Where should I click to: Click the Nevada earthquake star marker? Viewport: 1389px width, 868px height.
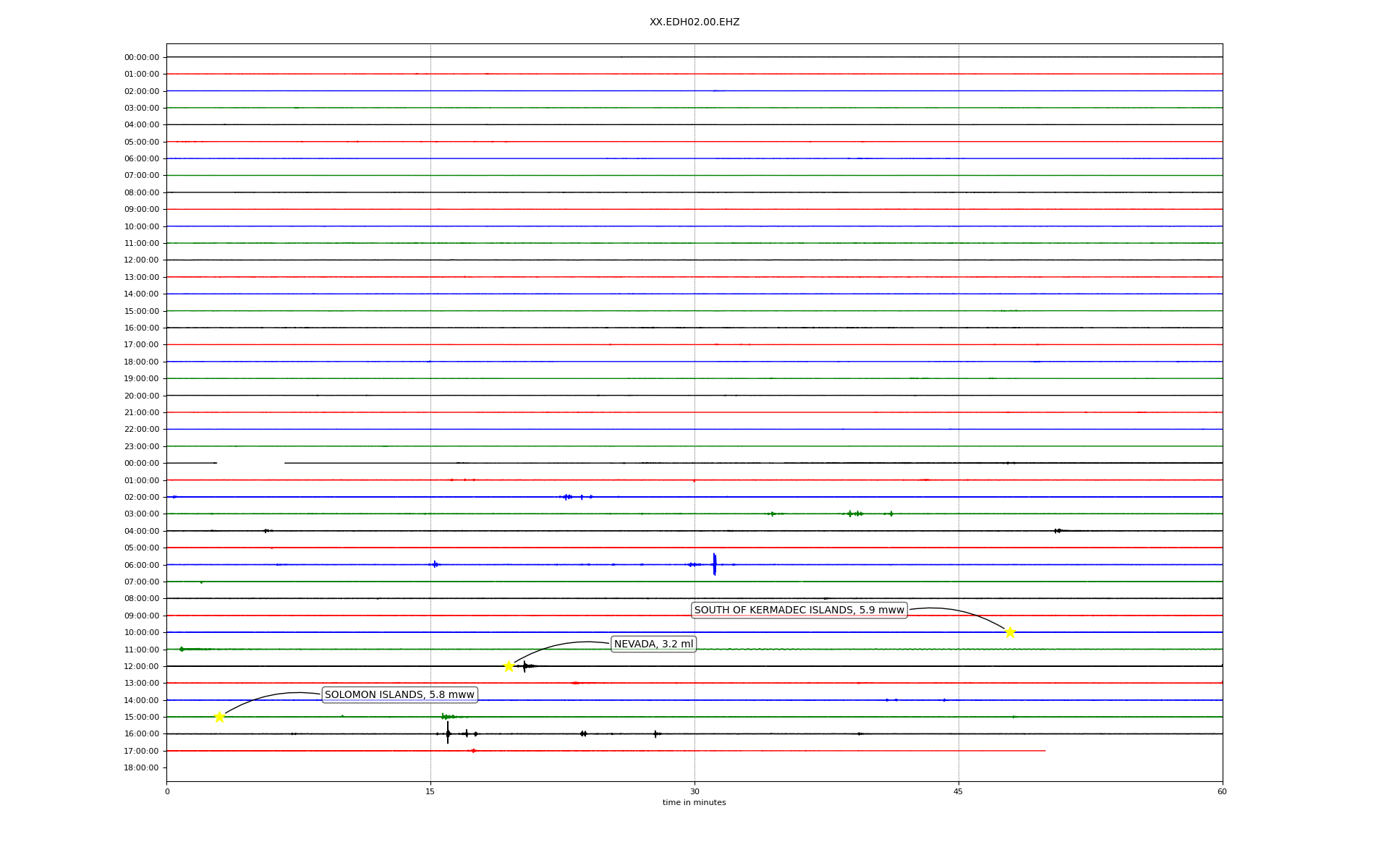(x=509, y=666)
